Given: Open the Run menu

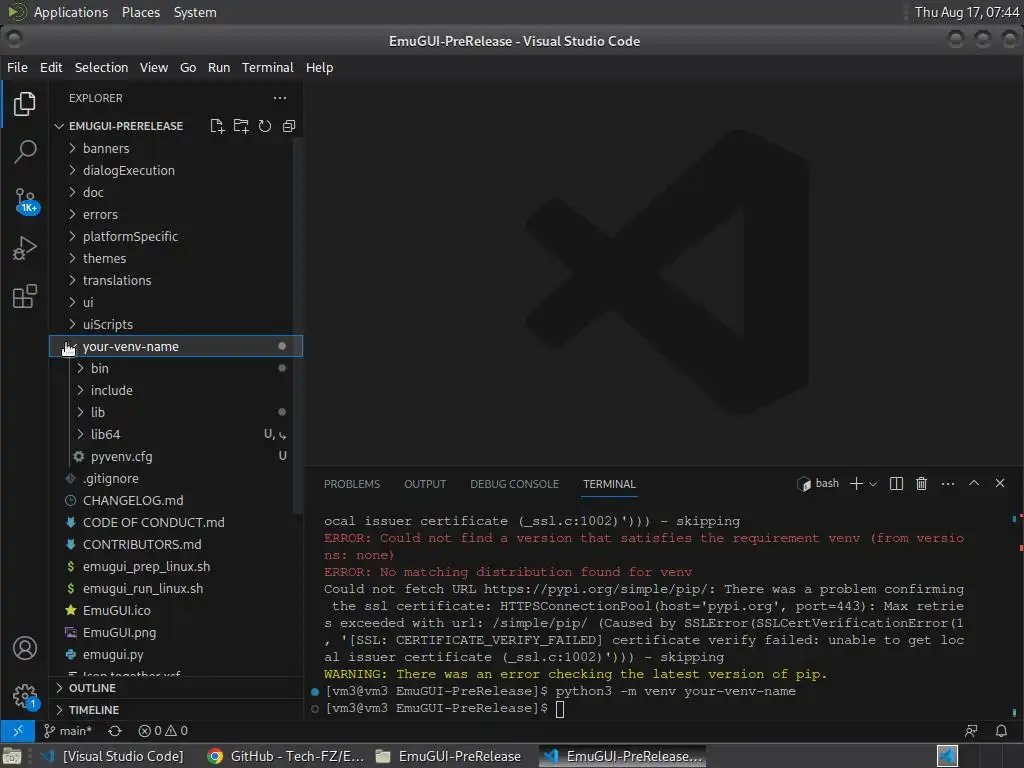Looking at the screenshot, I should pos(219,67).
